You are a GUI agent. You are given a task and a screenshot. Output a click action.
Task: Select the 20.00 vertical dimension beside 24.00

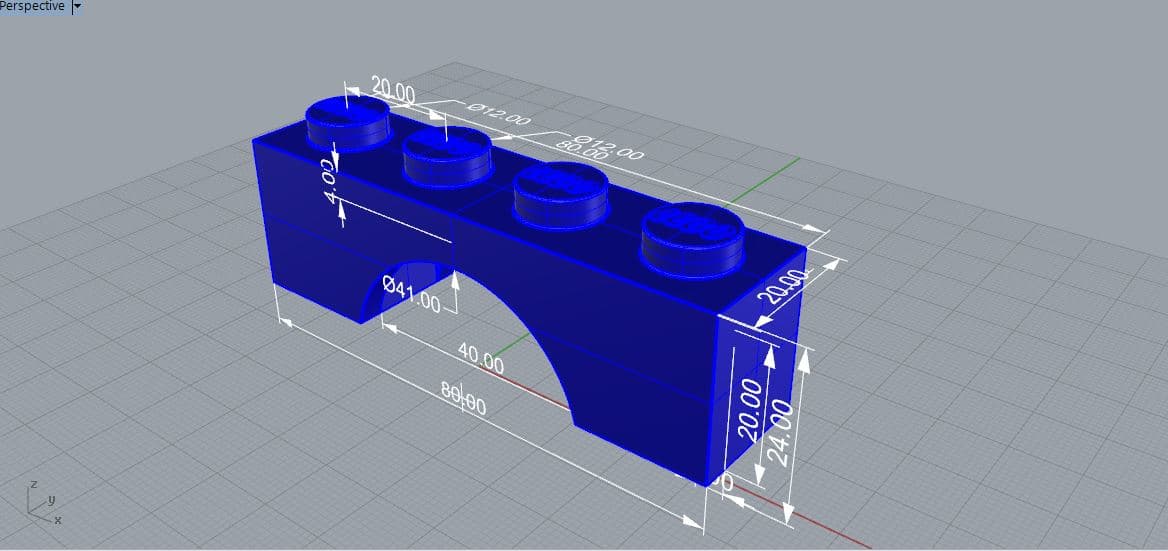click(x=750, y=410)
